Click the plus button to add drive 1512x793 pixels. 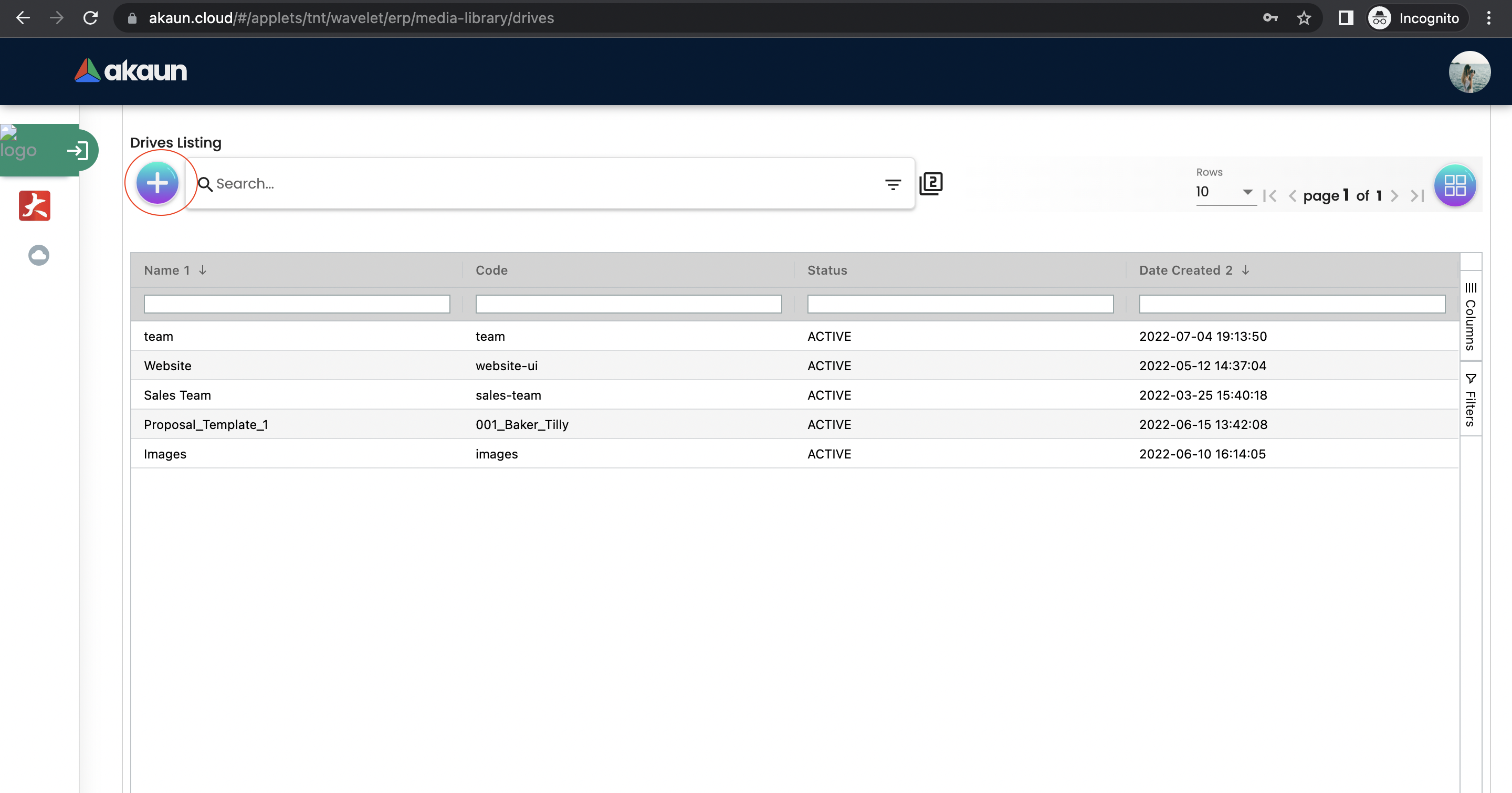[x=157, y=183]
